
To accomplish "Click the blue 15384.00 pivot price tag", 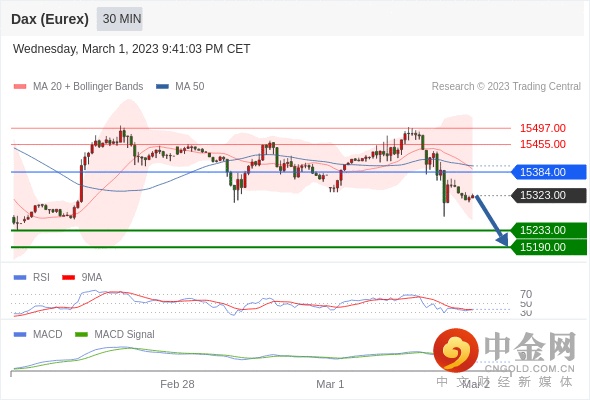I will click(549, 172).
